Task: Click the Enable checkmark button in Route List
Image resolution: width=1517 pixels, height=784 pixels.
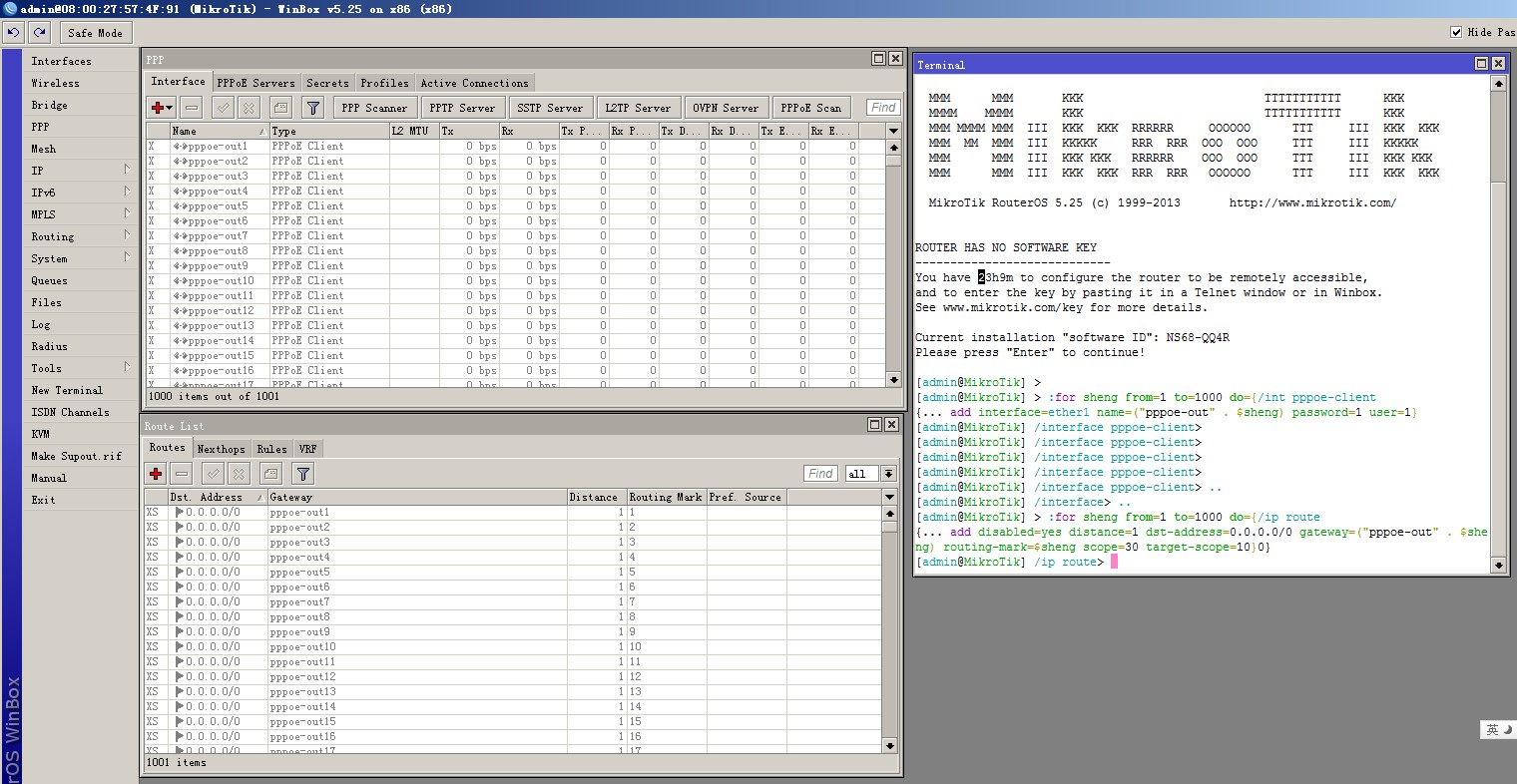Action: (x=213, y=473)
